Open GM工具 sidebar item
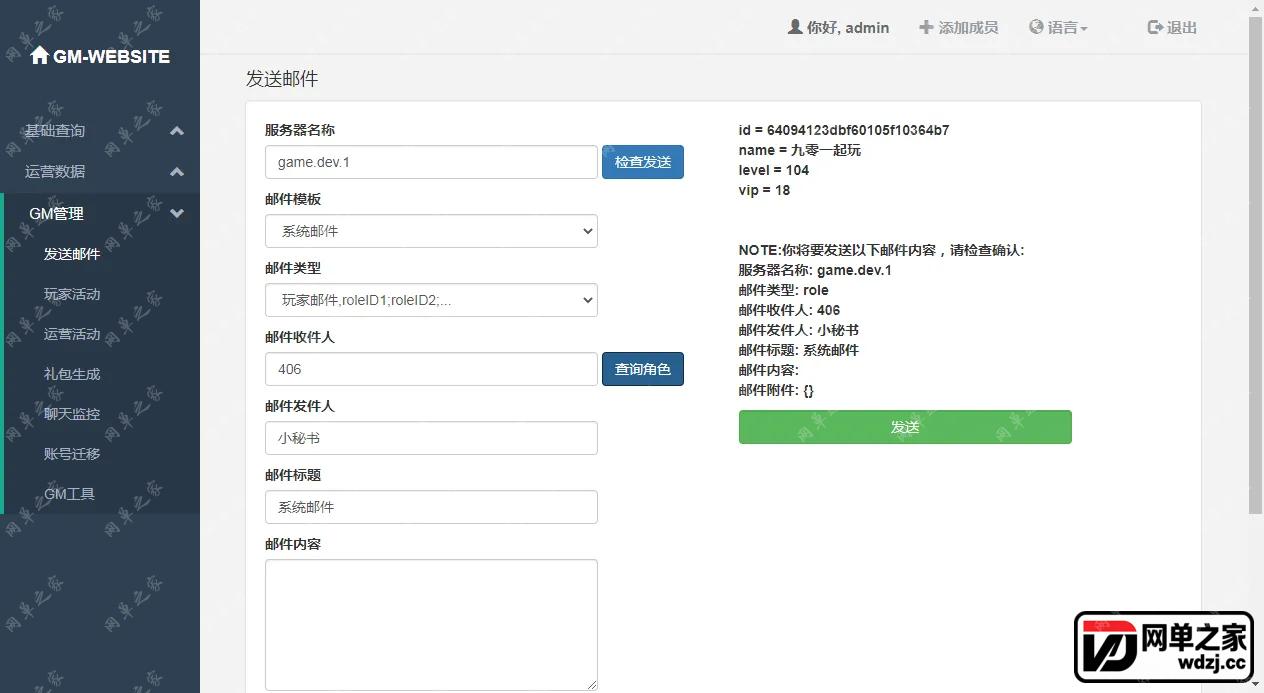1264x693 pixels. coord(69,494)
